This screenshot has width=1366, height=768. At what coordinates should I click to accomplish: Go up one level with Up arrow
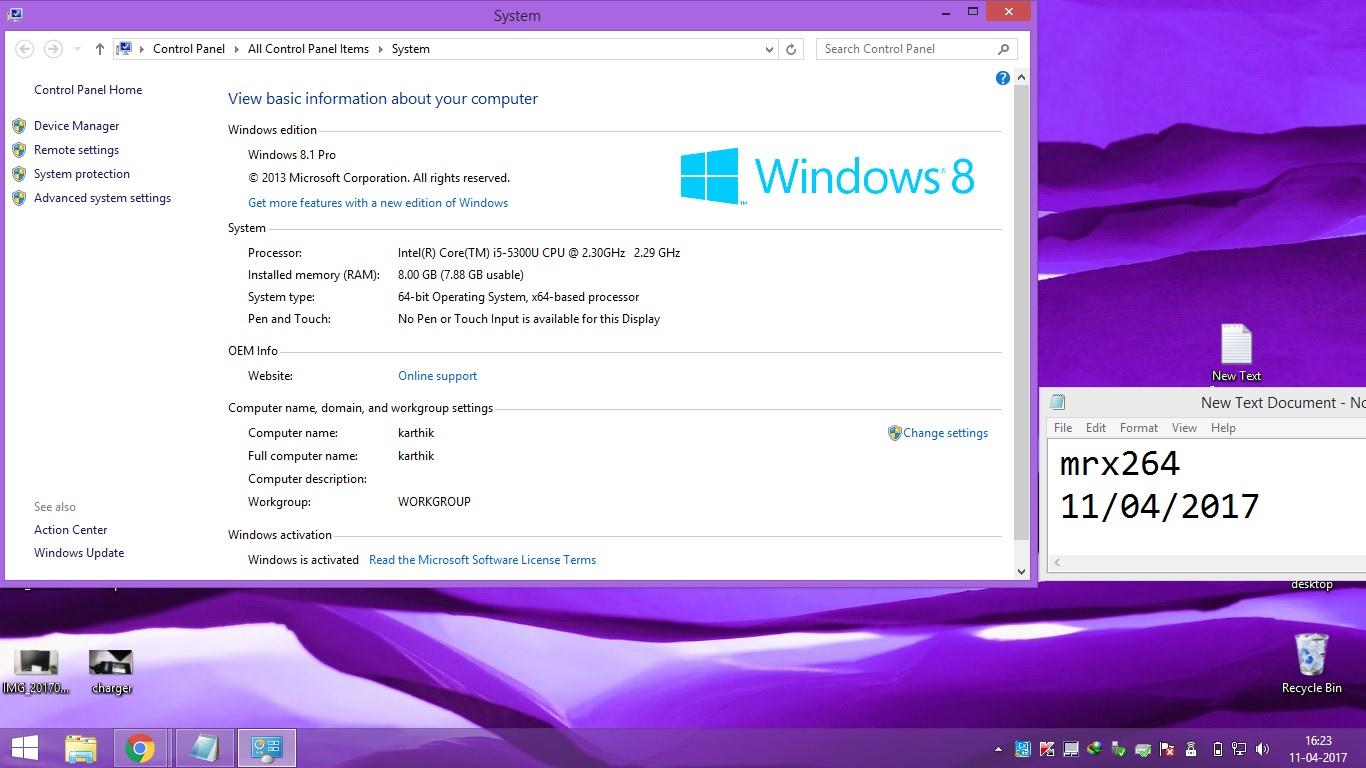click(99, 49)
